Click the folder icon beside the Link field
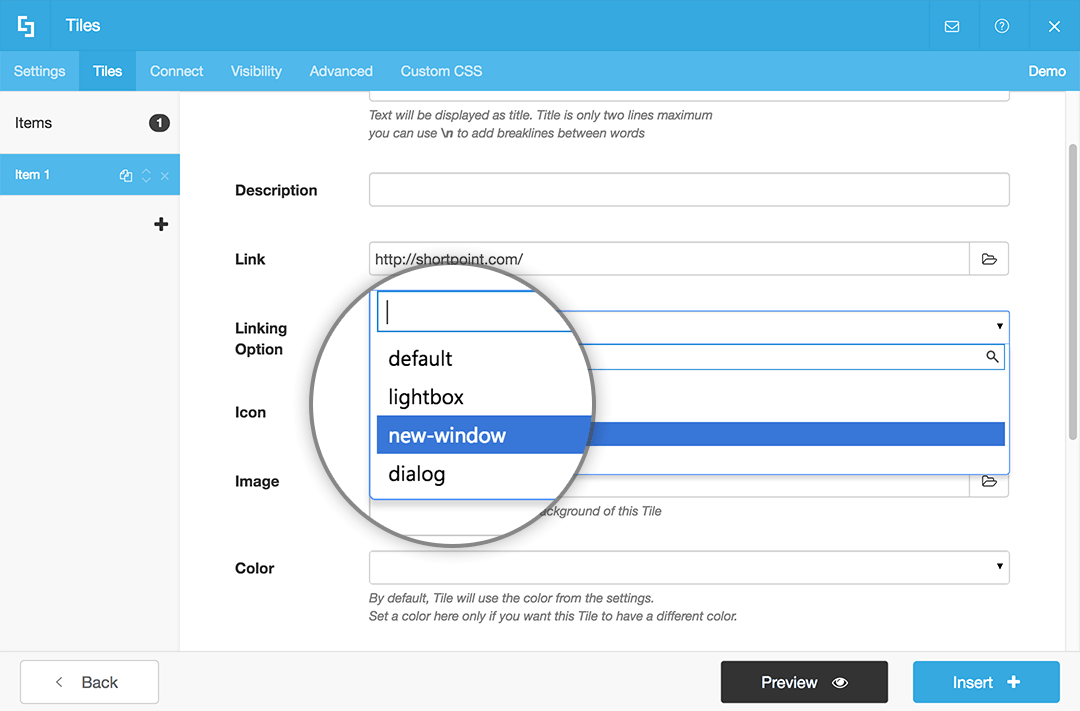1080x711 pixels. click(x=988, y=259)
